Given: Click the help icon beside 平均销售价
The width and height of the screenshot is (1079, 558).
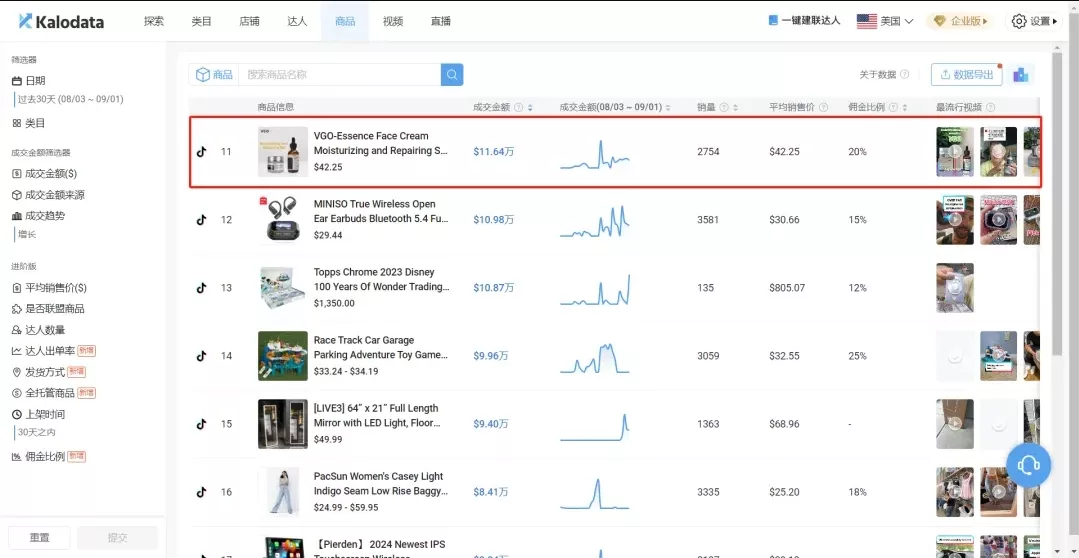Looking at the screenshot, I should (x=823, y=107).
